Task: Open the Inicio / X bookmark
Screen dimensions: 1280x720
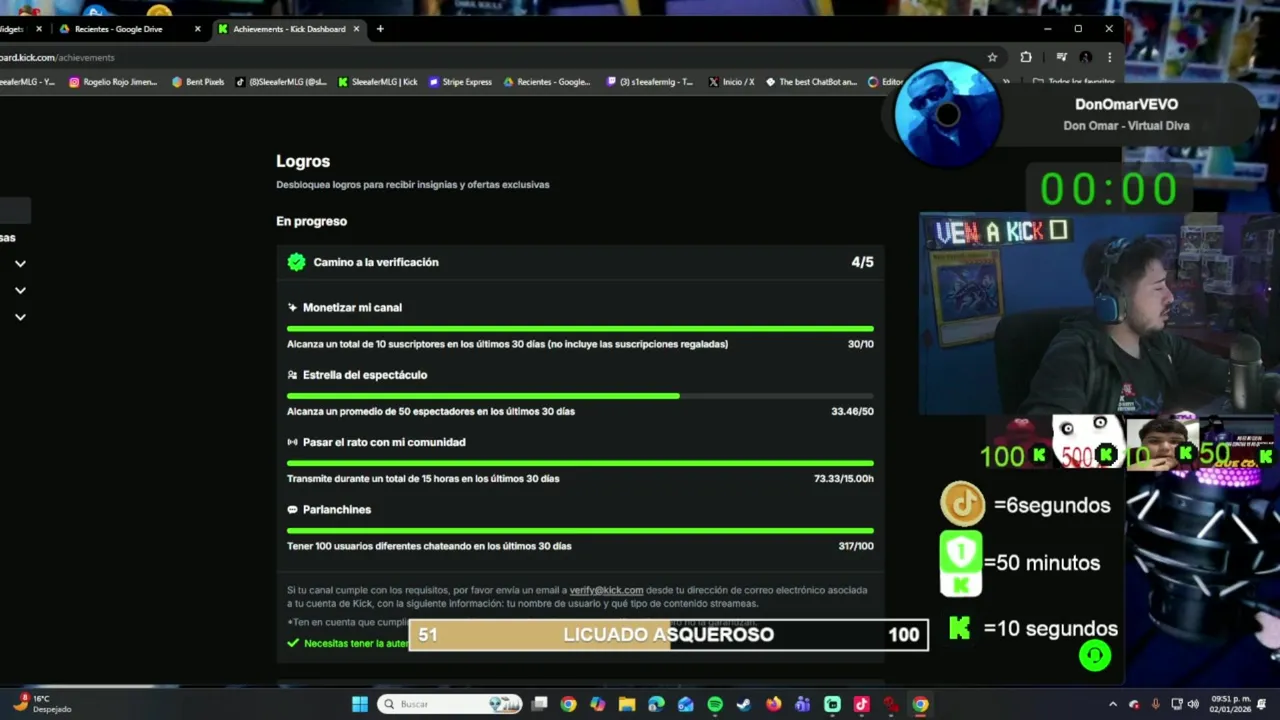Action: coord(732,82)
